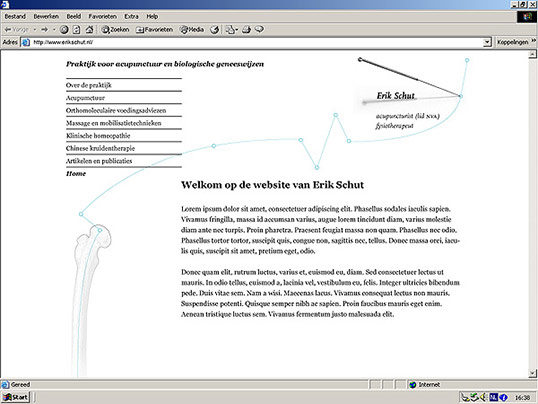
Task: Click the page icon in the address bar
Action: (x=26, y=42)
